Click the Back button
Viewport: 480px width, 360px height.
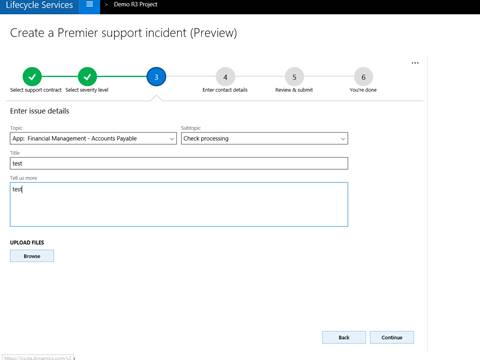point(344,337)
